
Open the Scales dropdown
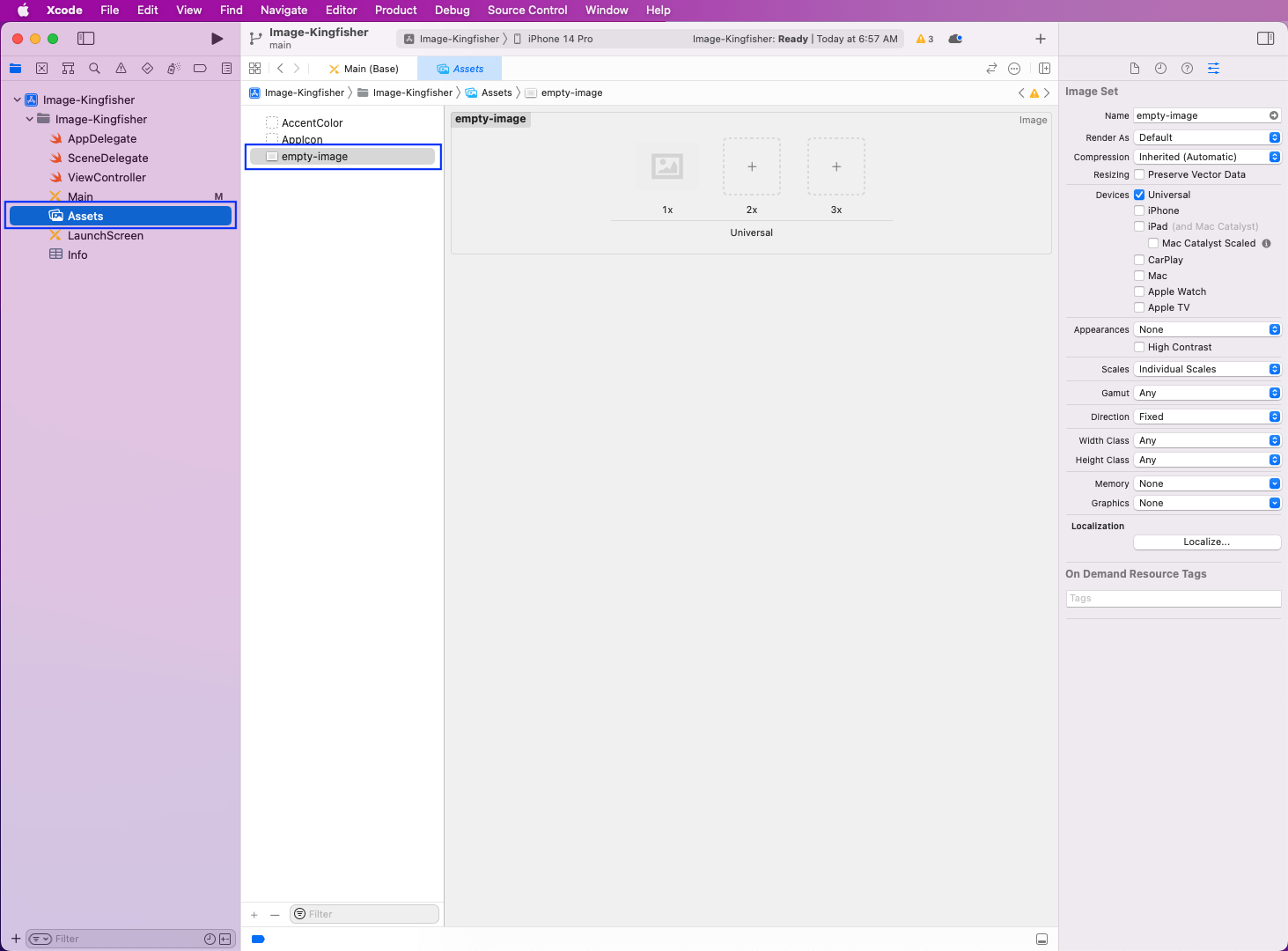pyautogui.click(x=1207, y=369)
